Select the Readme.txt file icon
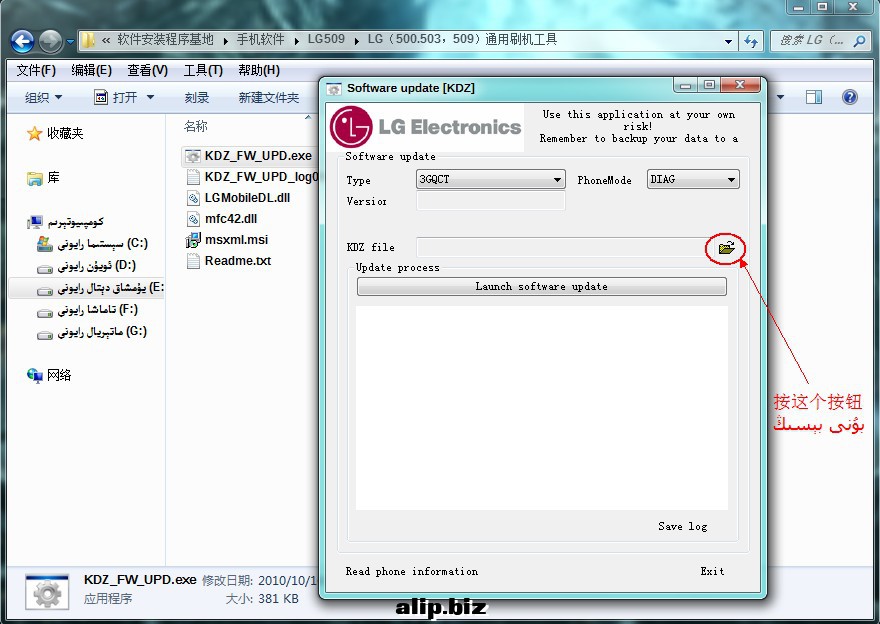880x624 pixels. [193, 261]
